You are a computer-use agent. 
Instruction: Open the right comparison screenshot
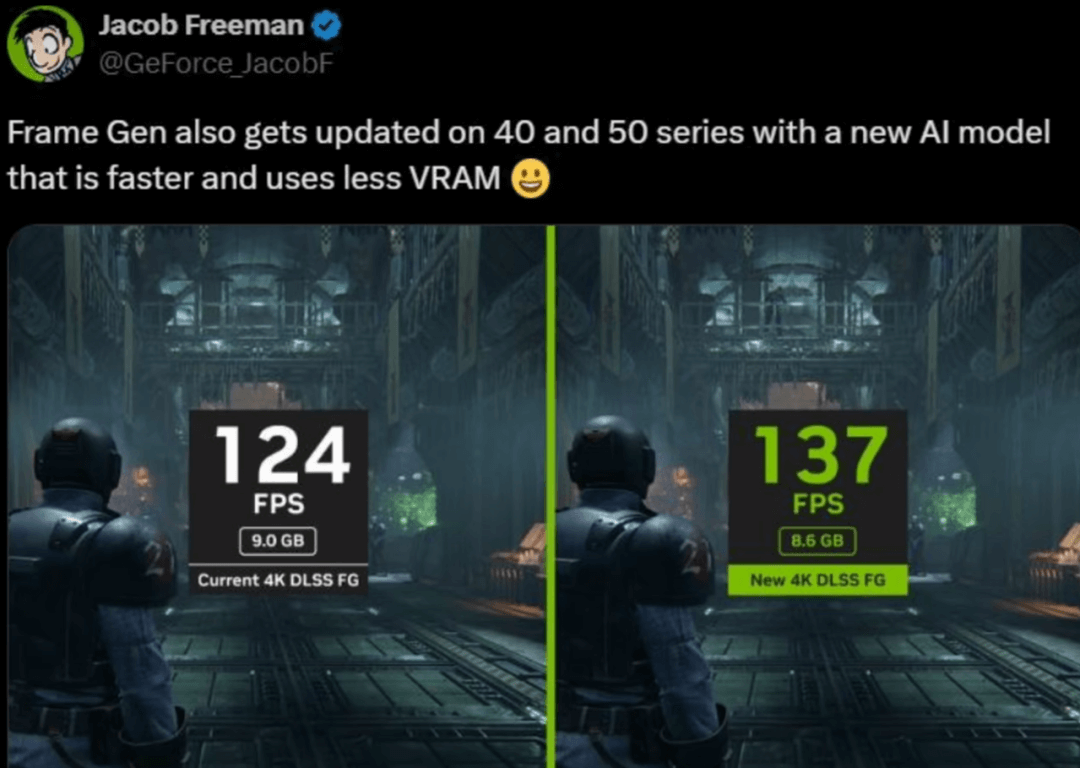click(818, 497)
